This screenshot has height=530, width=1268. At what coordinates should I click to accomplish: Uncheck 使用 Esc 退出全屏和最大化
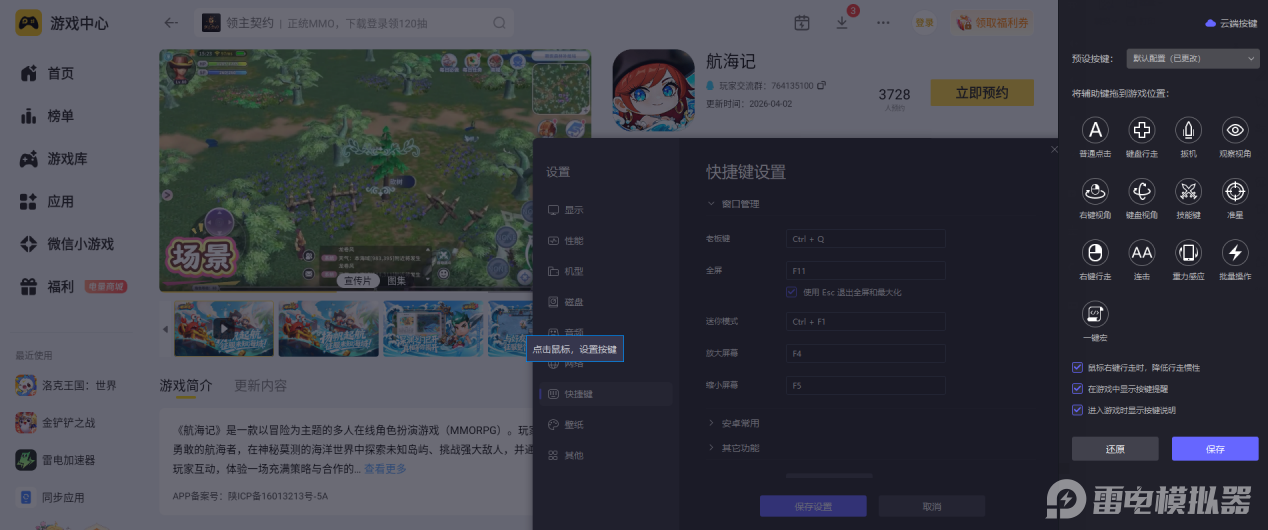pyautogui.click(x=792, y=292)
